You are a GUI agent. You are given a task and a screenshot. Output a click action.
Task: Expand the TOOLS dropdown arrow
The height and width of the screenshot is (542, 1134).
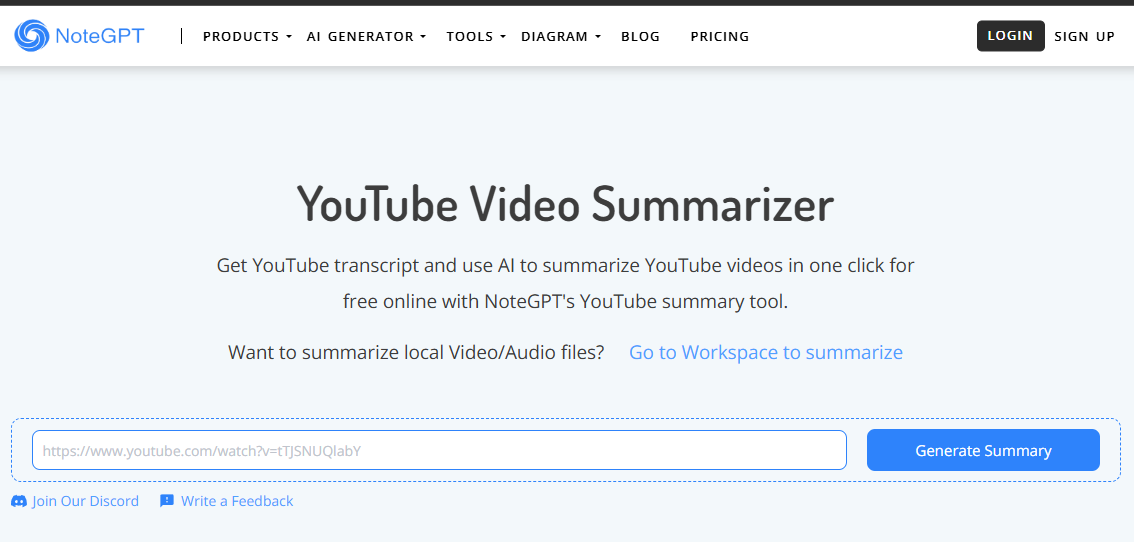coord(503,37)
